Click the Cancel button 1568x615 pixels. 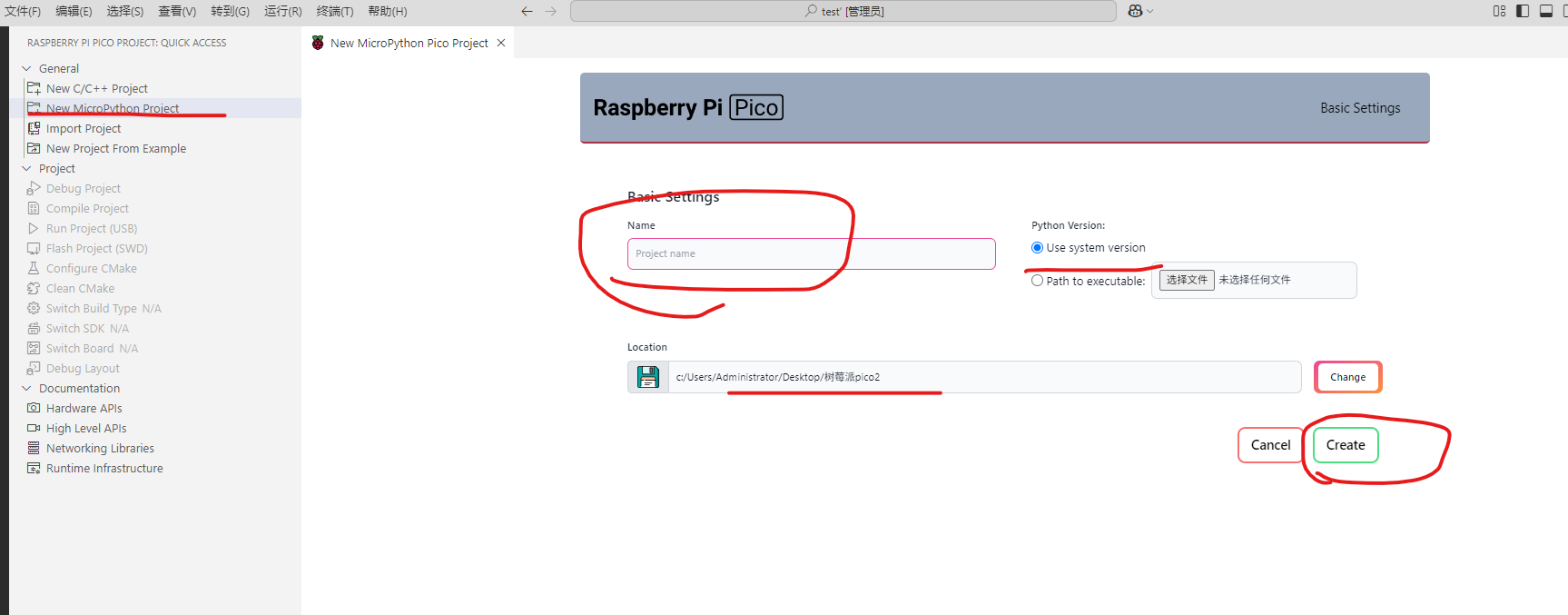[x=1270, y=445]
